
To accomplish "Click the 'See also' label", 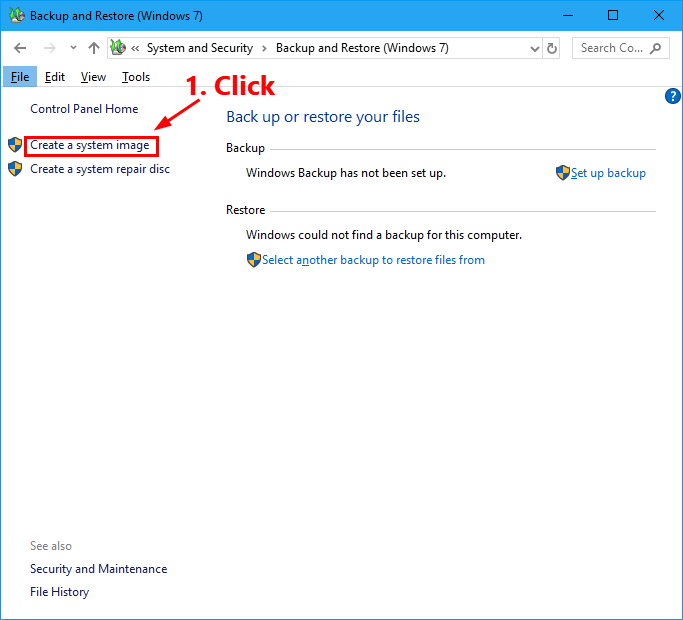I will (51, 546).
